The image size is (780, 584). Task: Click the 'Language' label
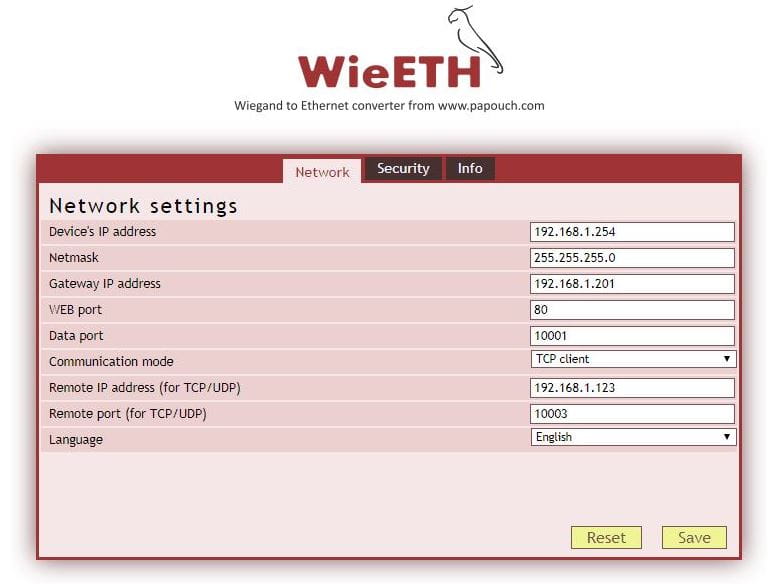[x=76, y=440]
